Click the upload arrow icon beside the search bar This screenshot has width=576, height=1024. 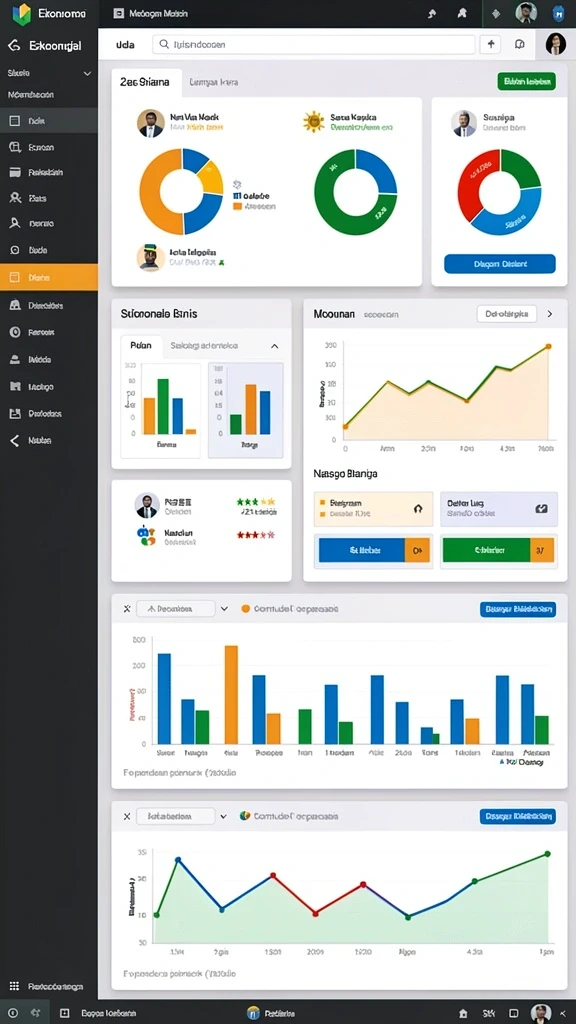pyautogui.click(x=490, y=44)
